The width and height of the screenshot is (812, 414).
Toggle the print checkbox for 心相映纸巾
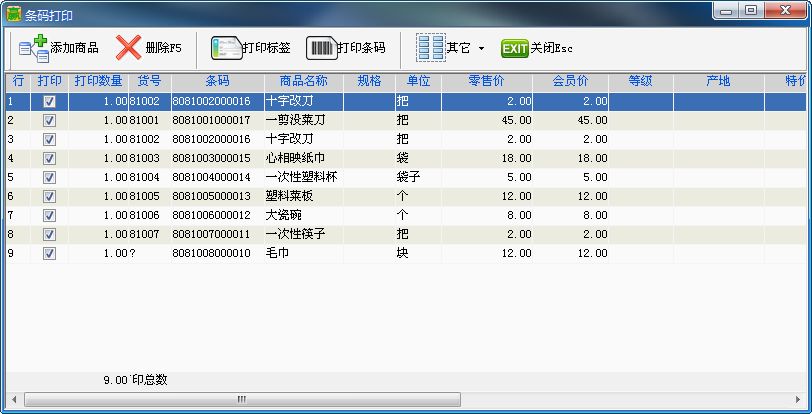pos(49,158)
